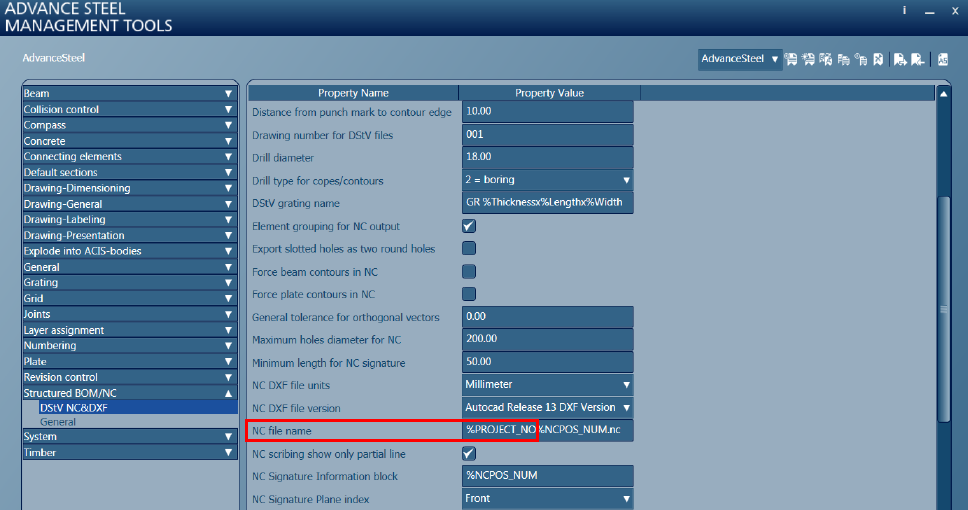Click the Property Name column header
968x510 pixels.
(353, 93)
